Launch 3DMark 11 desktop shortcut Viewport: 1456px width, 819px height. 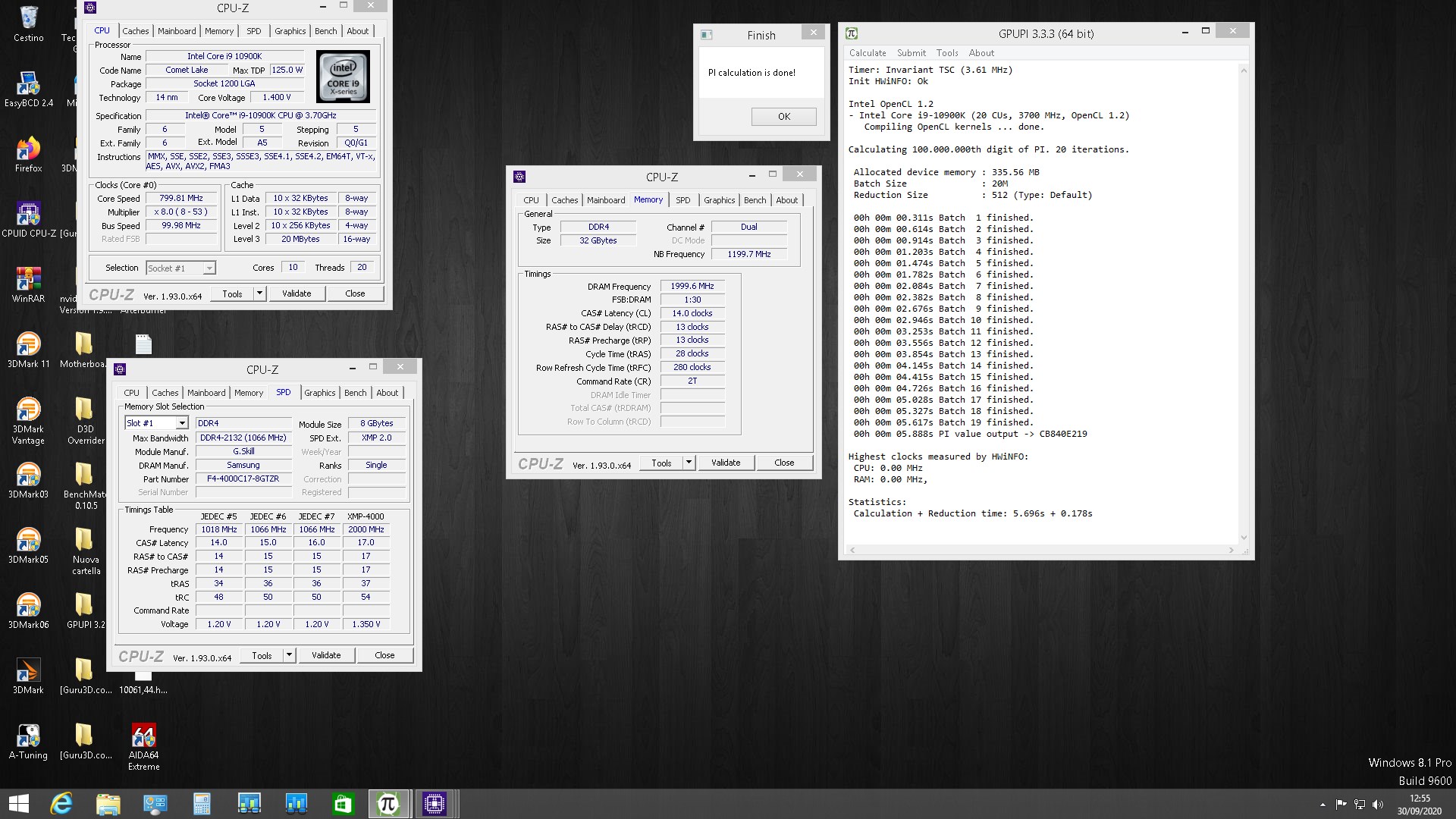29,350
